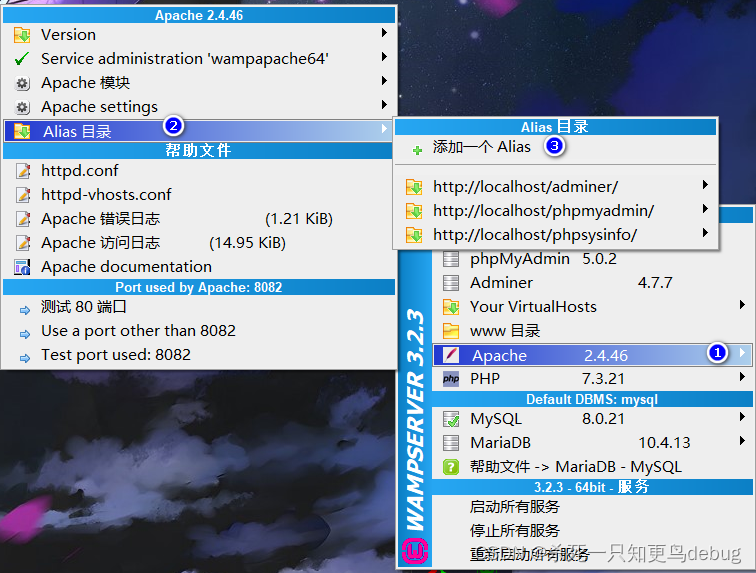Click the log icon beside Apache 访问日志
756x573 pixels.
23,243
